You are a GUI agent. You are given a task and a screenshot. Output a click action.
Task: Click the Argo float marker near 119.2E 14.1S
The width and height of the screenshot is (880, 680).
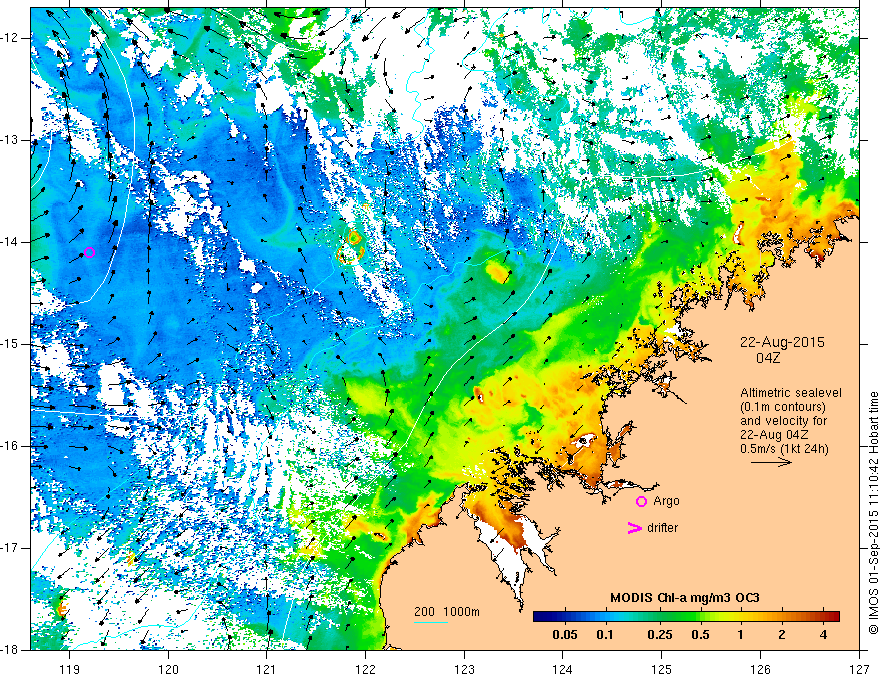tap(89, 252)
